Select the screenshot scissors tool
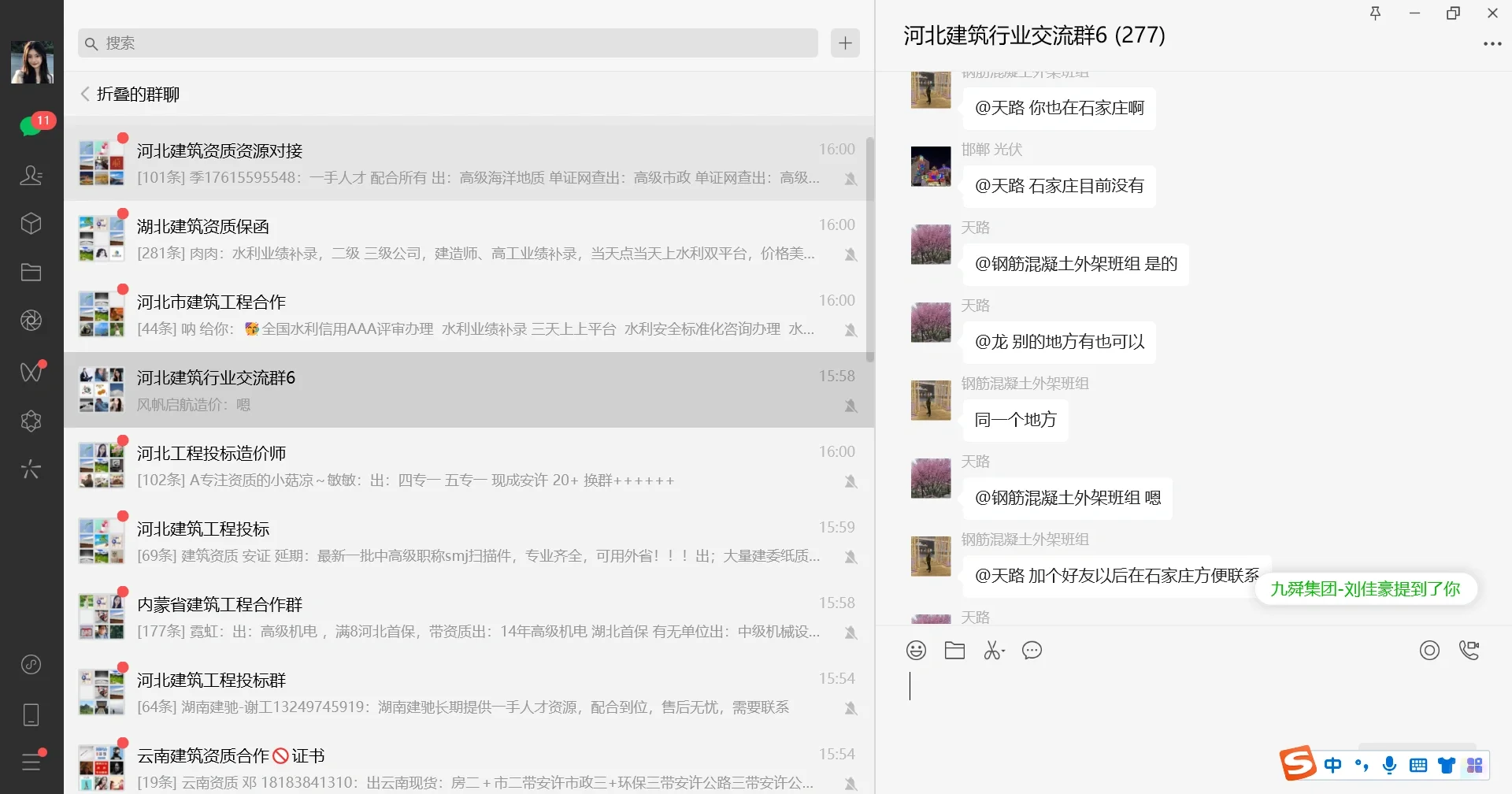 tap(992, 650)
